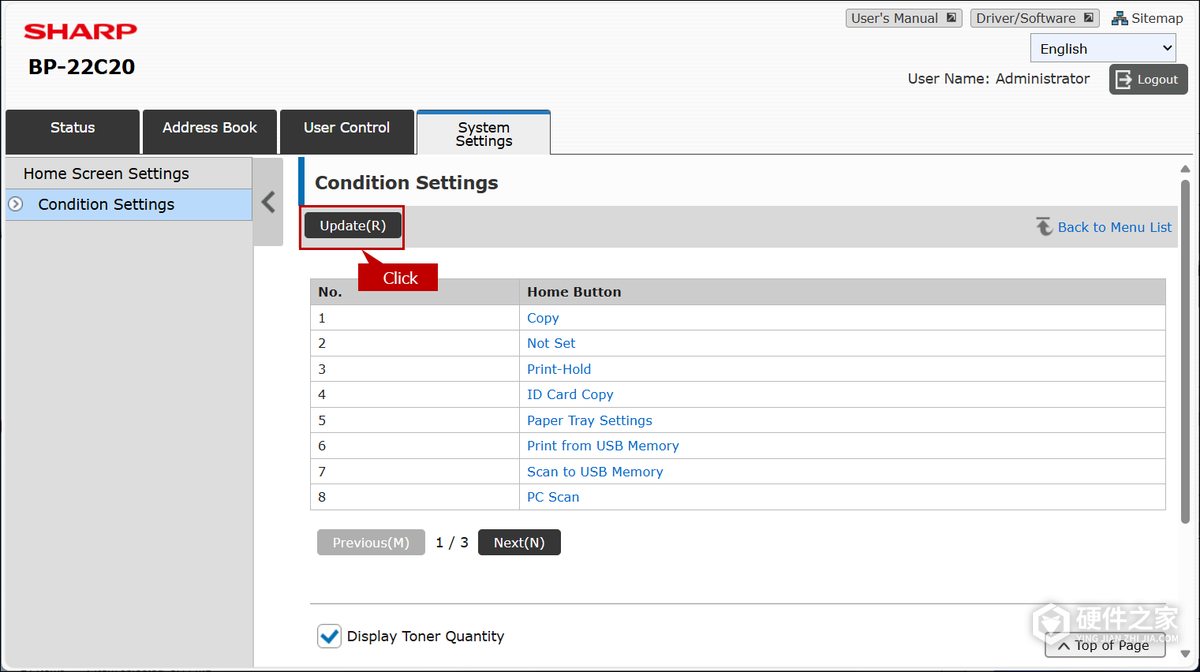Screen dimensions: 1200x672
Task: Open the PC Scan link
Action: point(553,496)
